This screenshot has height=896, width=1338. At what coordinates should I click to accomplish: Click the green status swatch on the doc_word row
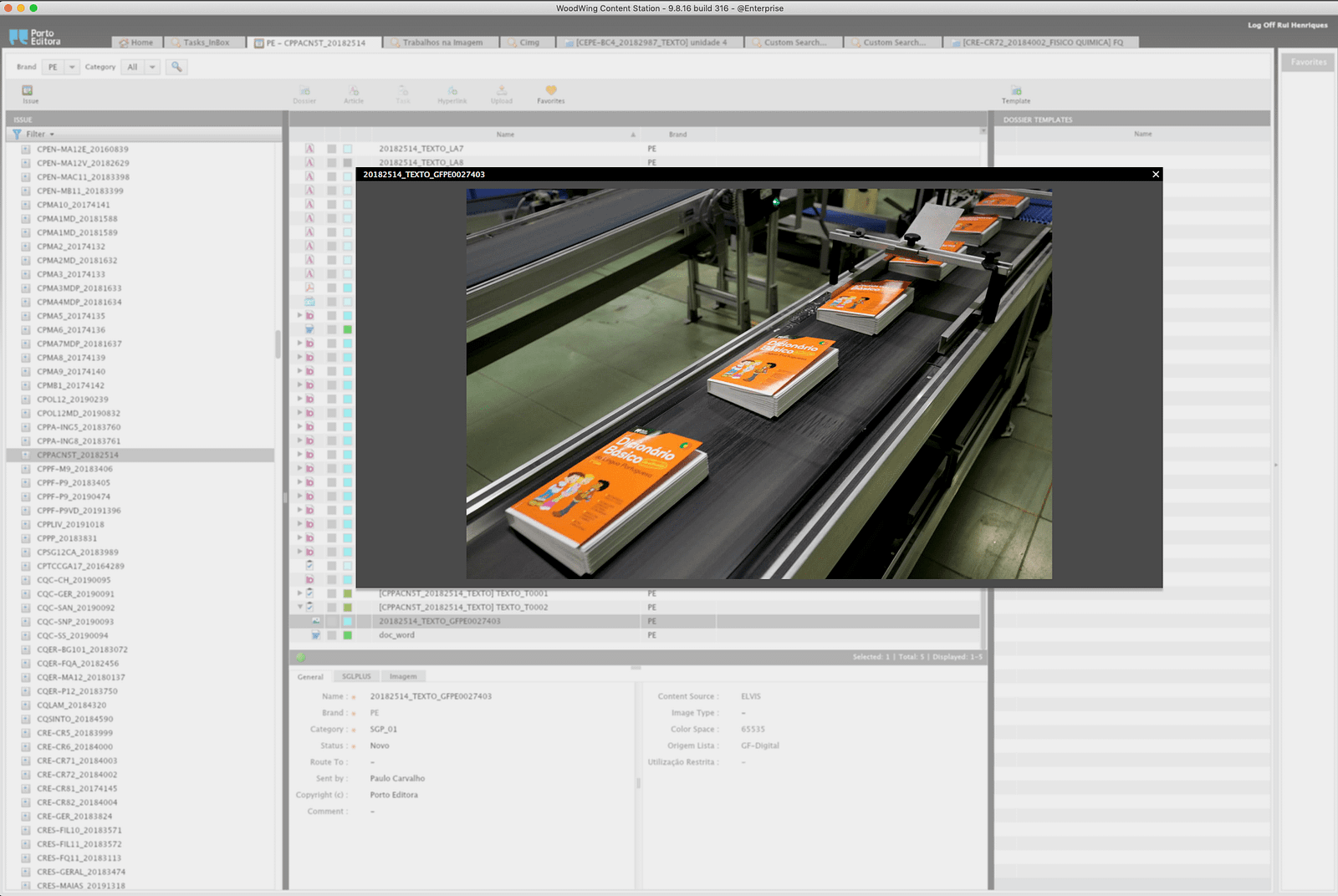[348, 635]
